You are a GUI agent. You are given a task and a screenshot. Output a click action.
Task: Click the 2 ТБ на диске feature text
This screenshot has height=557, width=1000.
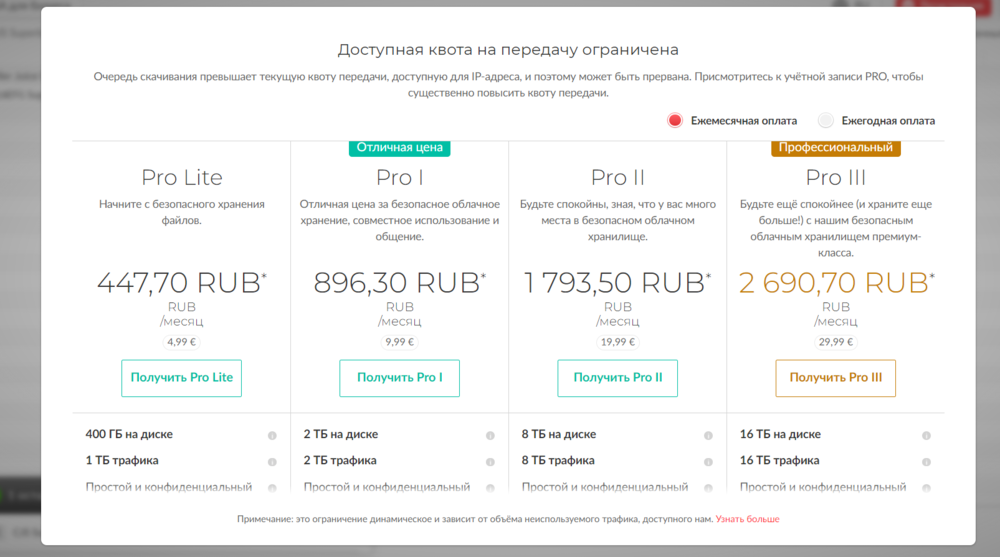click(x=341, y=434)
